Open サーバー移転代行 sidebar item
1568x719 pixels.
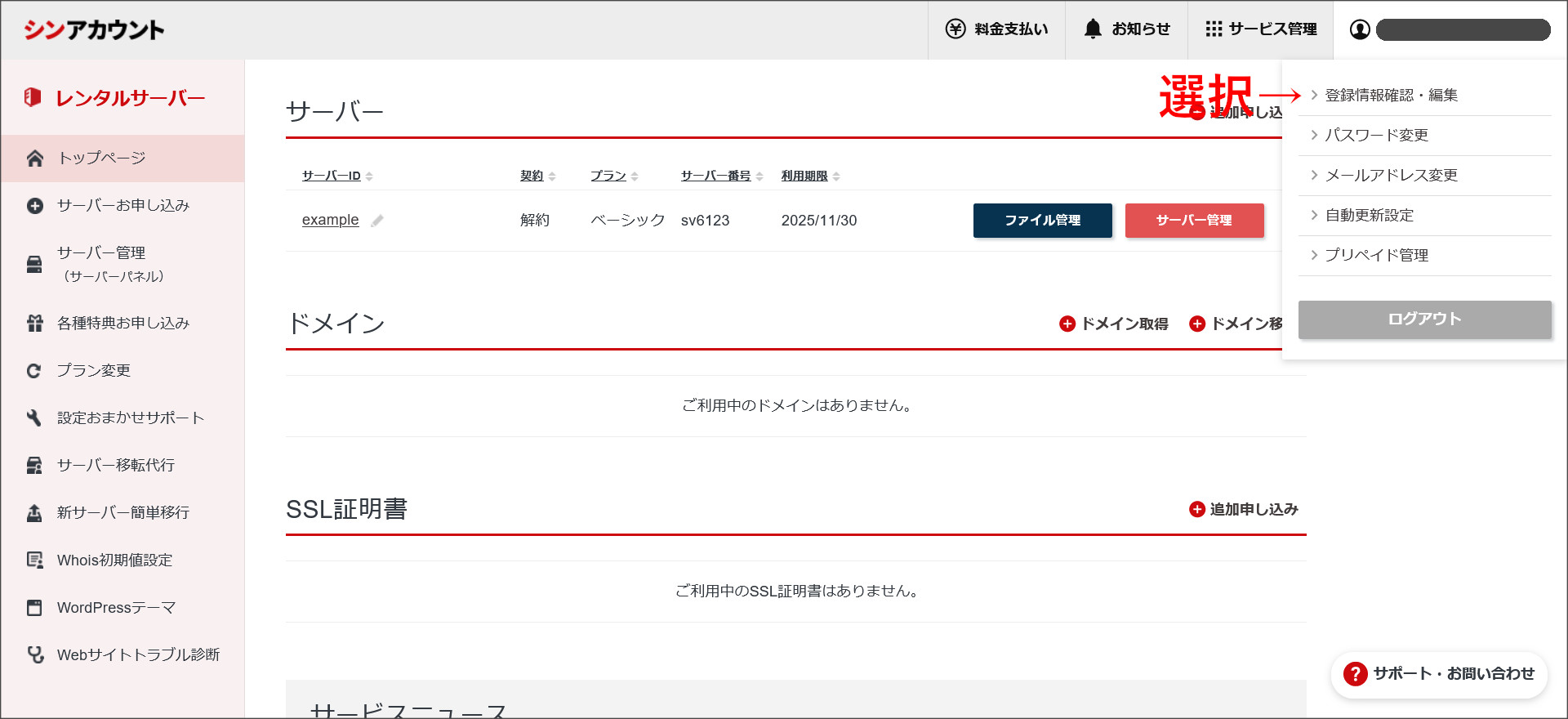[122, 466]
